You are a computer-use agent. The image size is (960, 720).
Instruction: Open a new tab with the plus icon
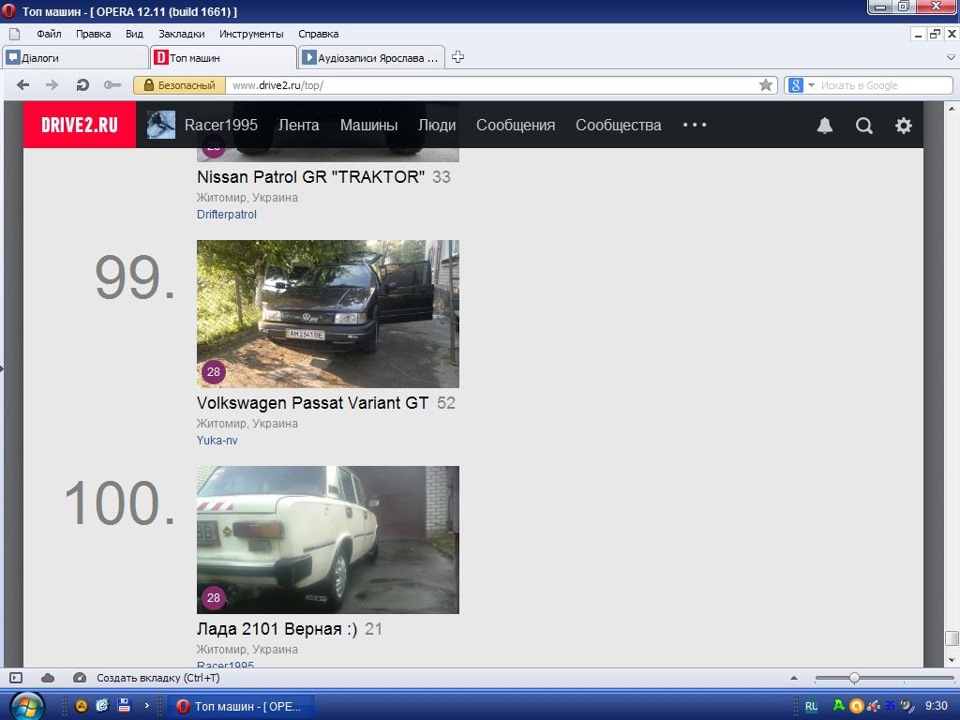(x=457, y=57)
